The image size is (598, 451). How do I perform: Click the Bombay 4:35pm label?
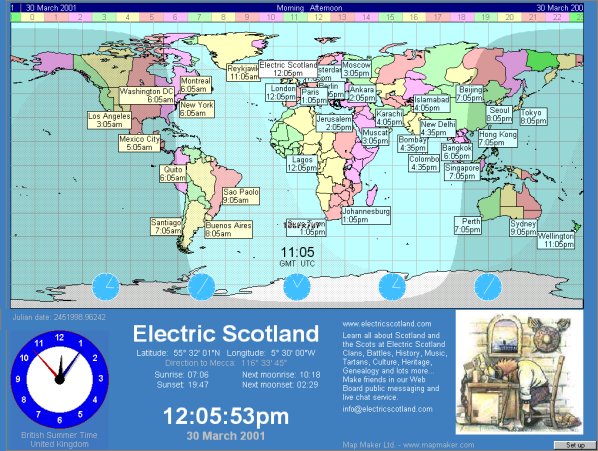(412, 144)
